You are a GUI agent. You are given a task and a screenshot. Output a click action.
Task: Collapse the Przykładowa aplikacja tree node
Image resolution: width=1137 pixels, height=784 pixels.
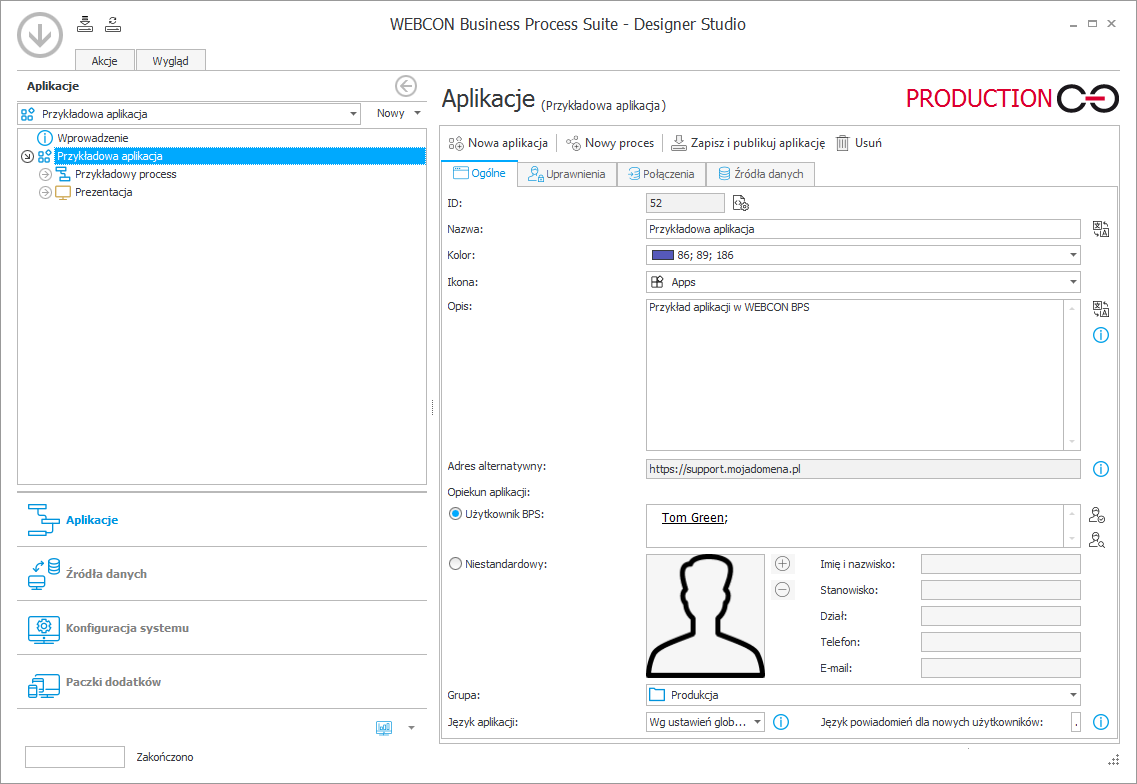click(28, 156)
